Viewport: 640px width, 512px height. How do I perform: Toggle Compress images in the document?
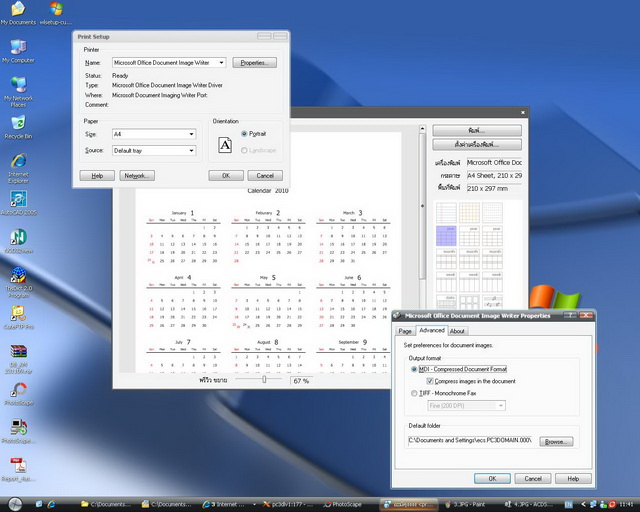click(x=471, y=381)
